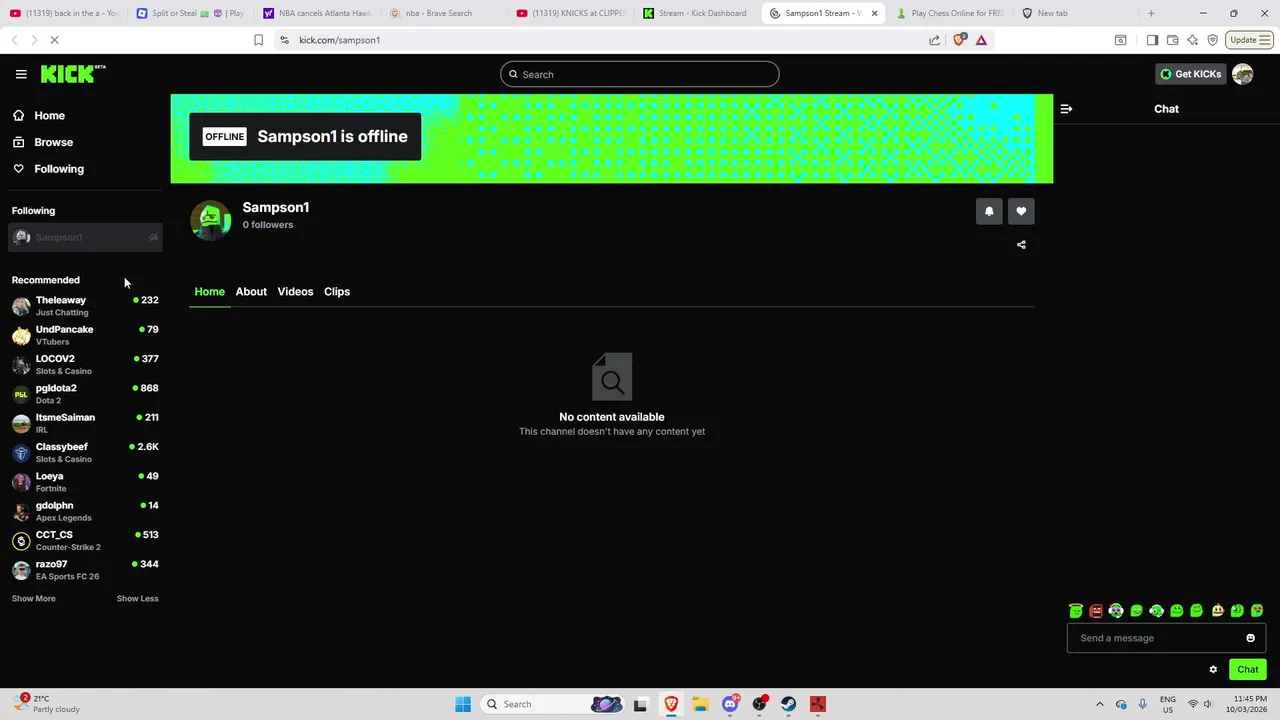This screenshot has height=720, width=1280.
Task: Close the Sampson1 Stream browser tab
Action: pos(874,13)
